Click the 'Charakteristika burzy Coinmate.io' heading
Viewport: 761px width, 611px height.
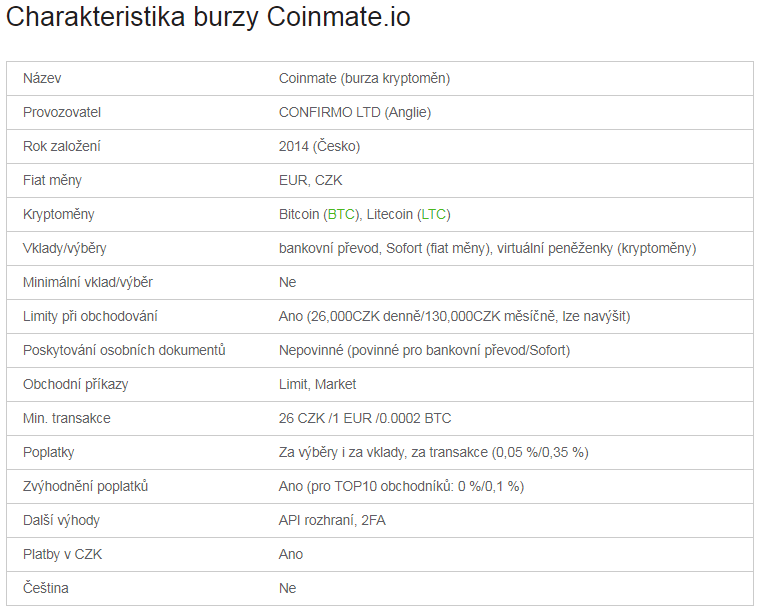point(208,19)
